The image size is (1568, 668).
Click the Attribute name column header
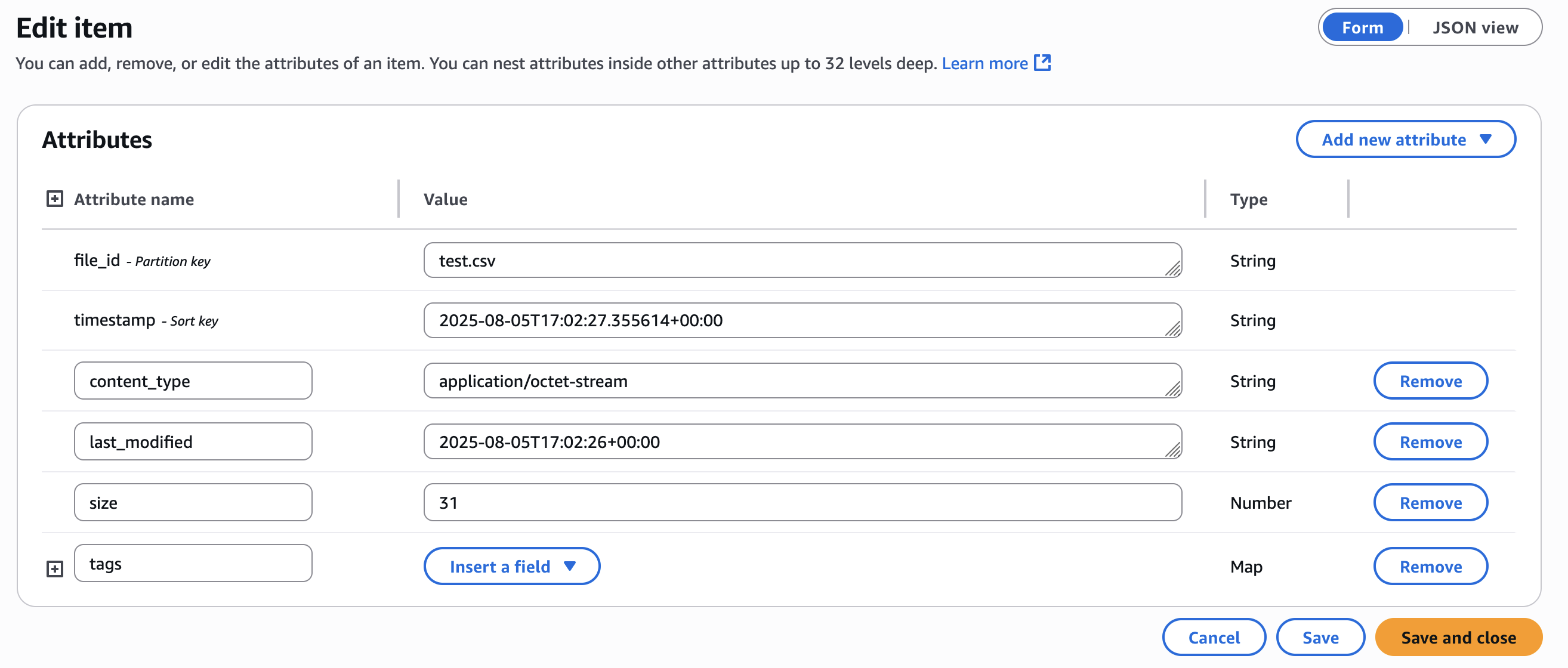tap(134, 199)
